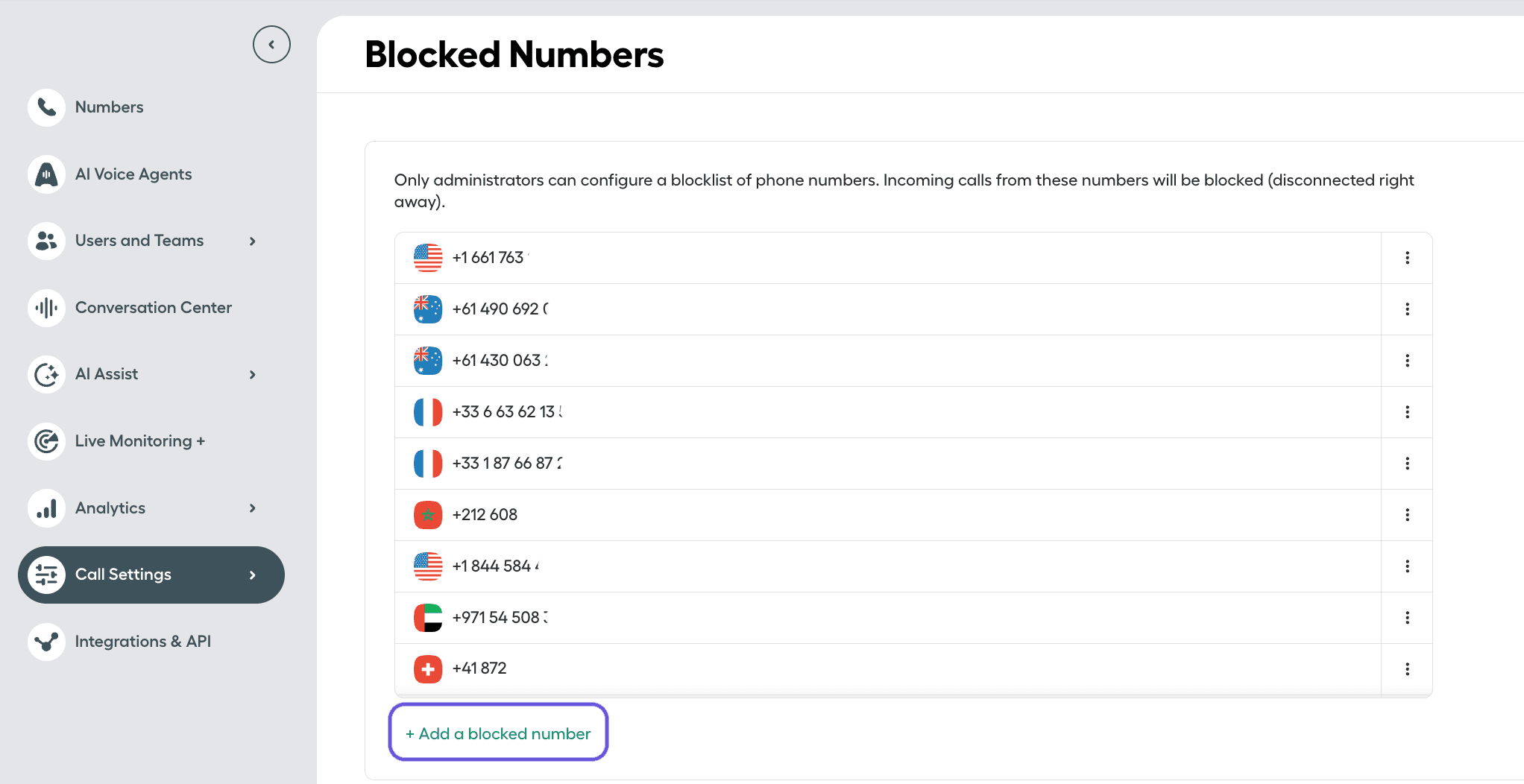This screenshot has width=1524, height=784.
Task: Open the Integrations & API icon
Action: click(45, 642)
